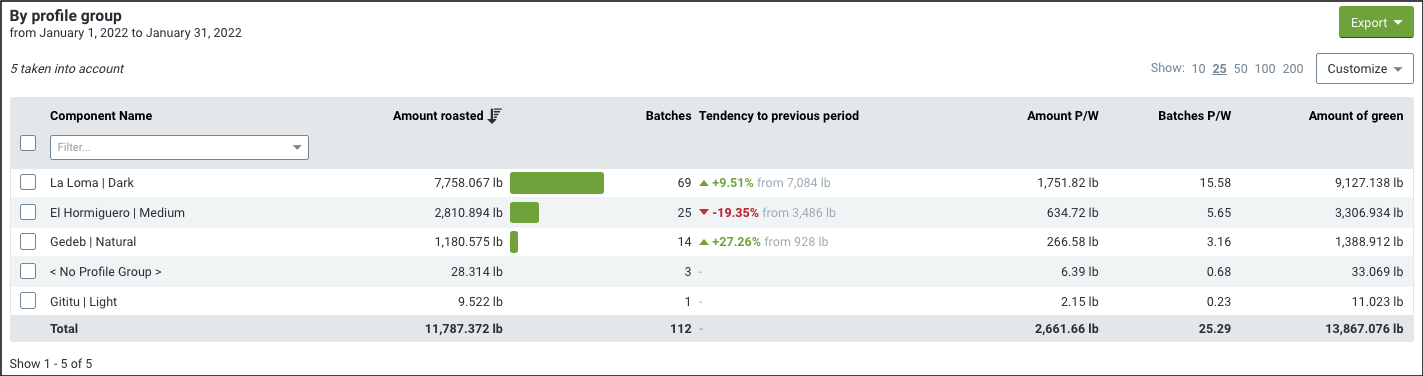1423x376 pixels.
Task: Open the Export dropdown
Action: 1375,22
